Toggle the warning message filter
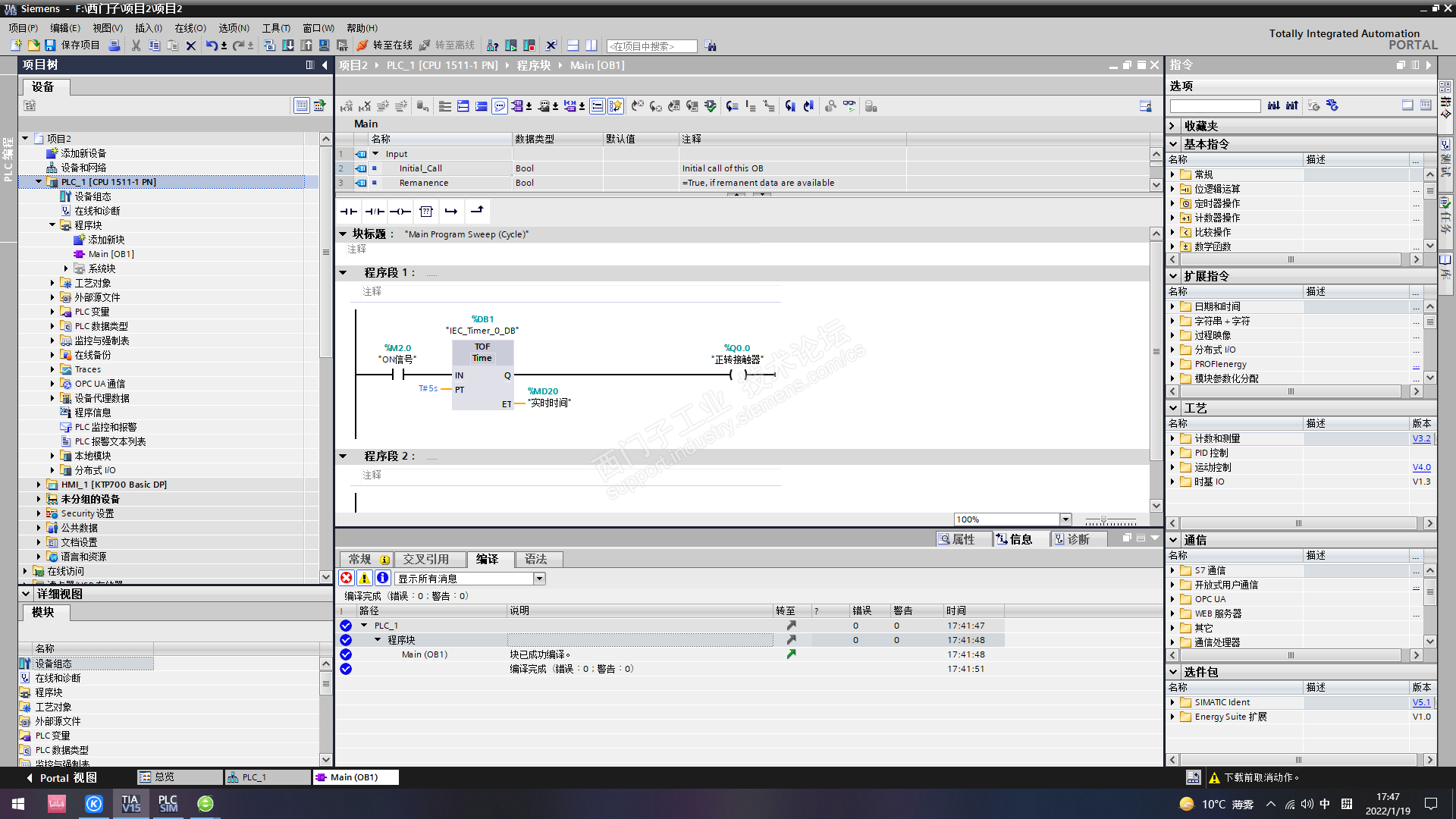 365,578
